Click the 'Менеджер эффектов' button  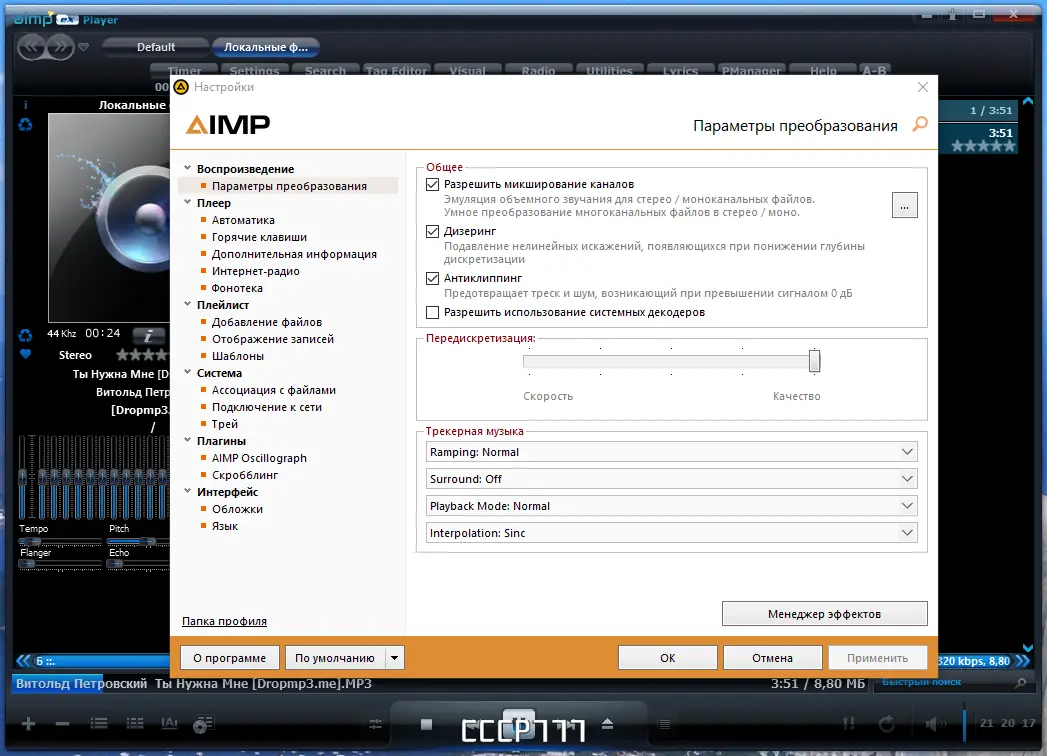tap(825, 614)
